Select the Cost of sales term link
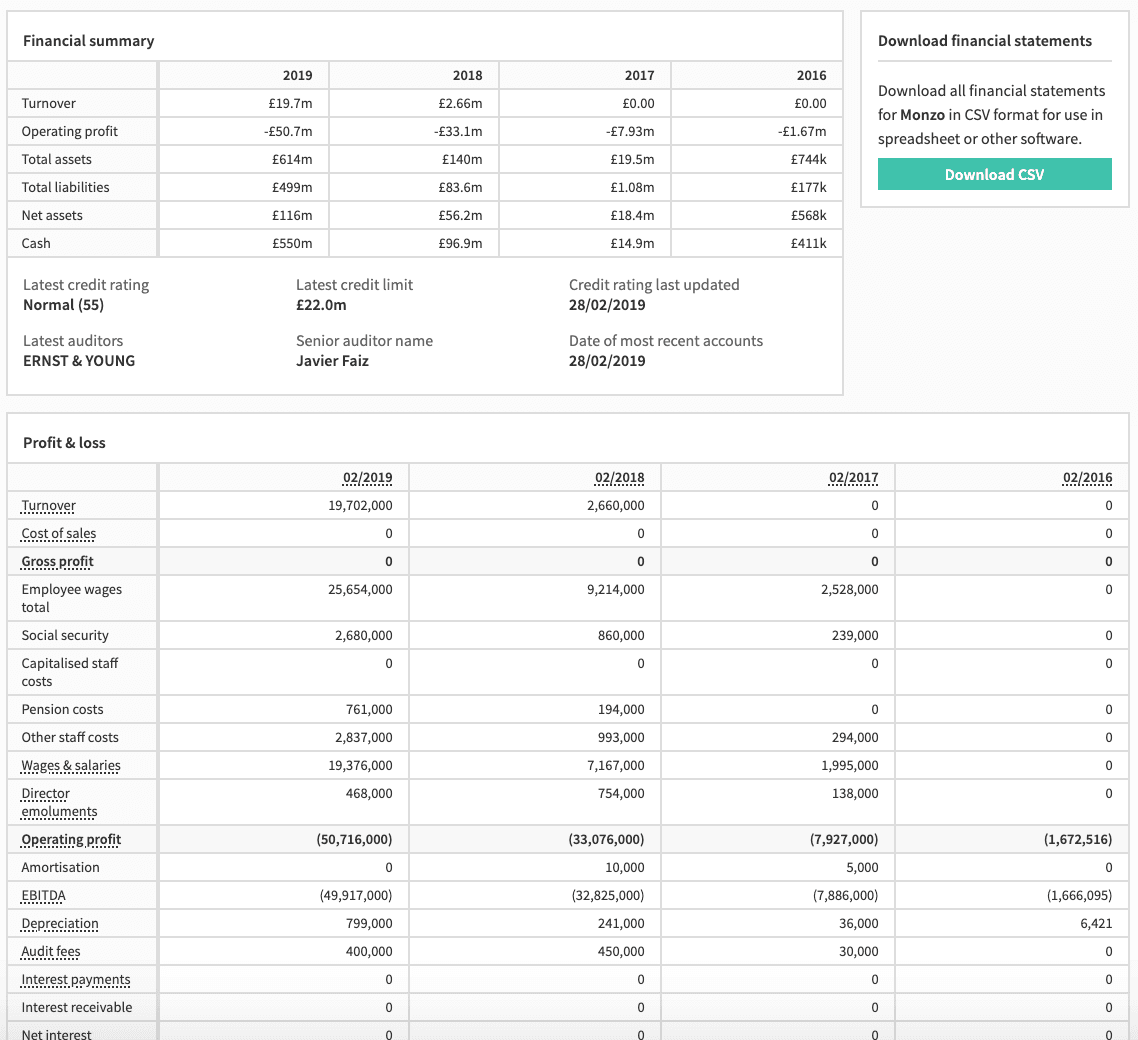The height and width of the screenshot is (1040, 1138). click(x=59, y=534)
